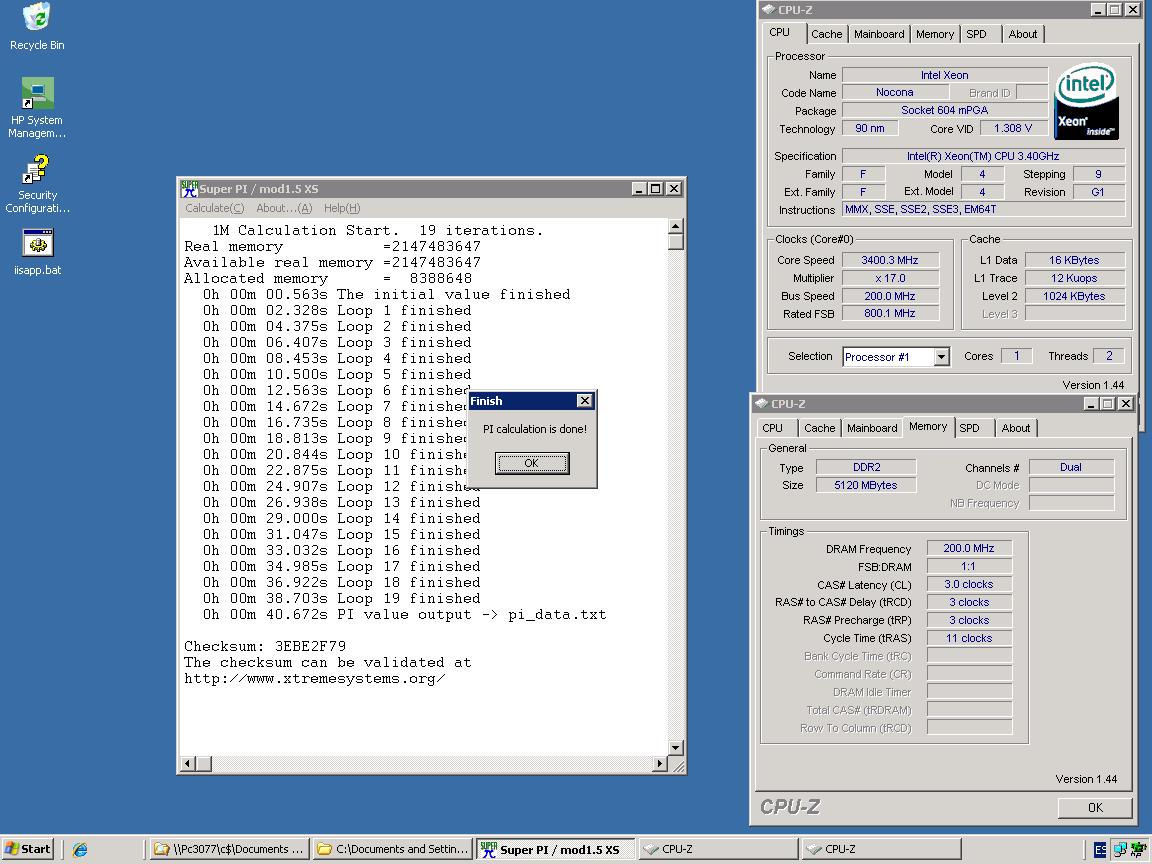1152x864 pixels.
Task: Open Cache tab in upper CPU-Z window
Action: 827,34
